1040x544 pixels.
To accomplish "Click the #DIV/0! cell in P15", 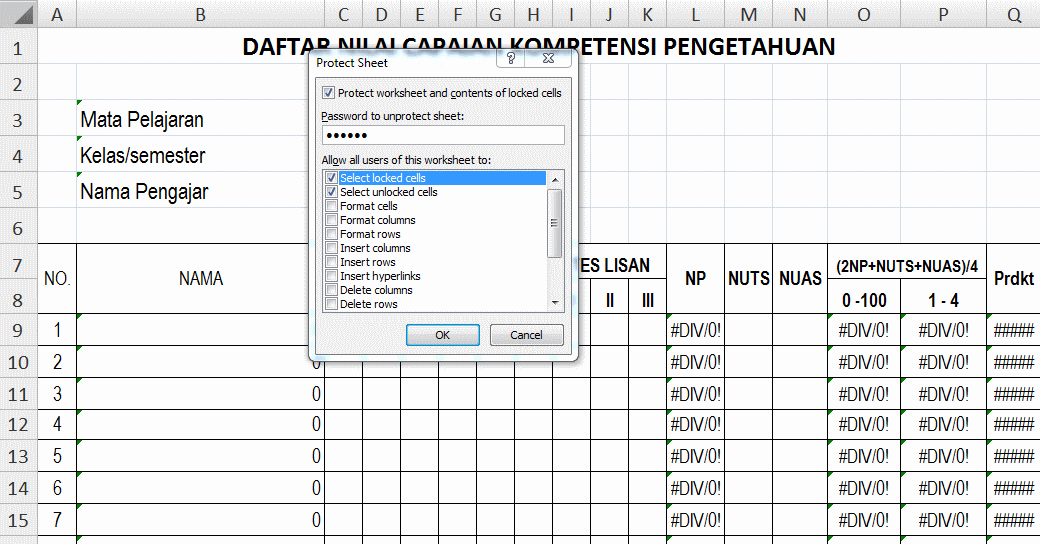I will pos(943,520).
